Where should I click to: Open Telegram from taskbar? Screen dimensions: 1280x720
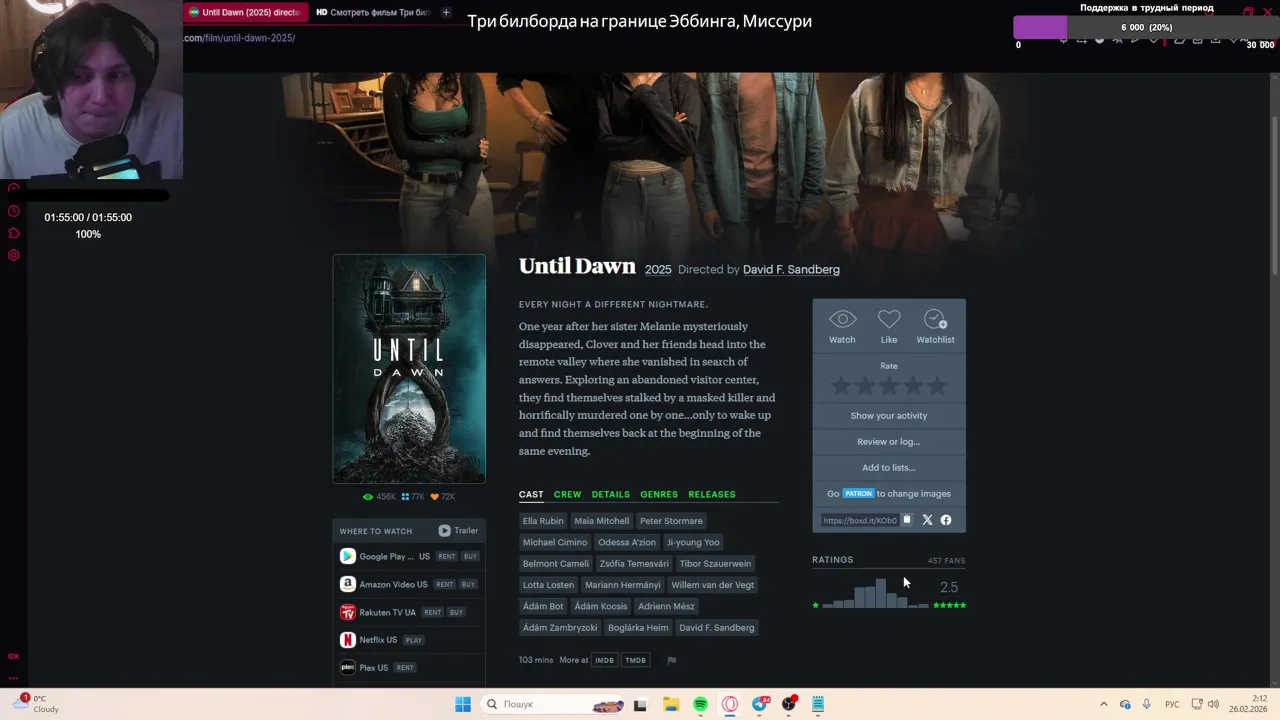760,704
